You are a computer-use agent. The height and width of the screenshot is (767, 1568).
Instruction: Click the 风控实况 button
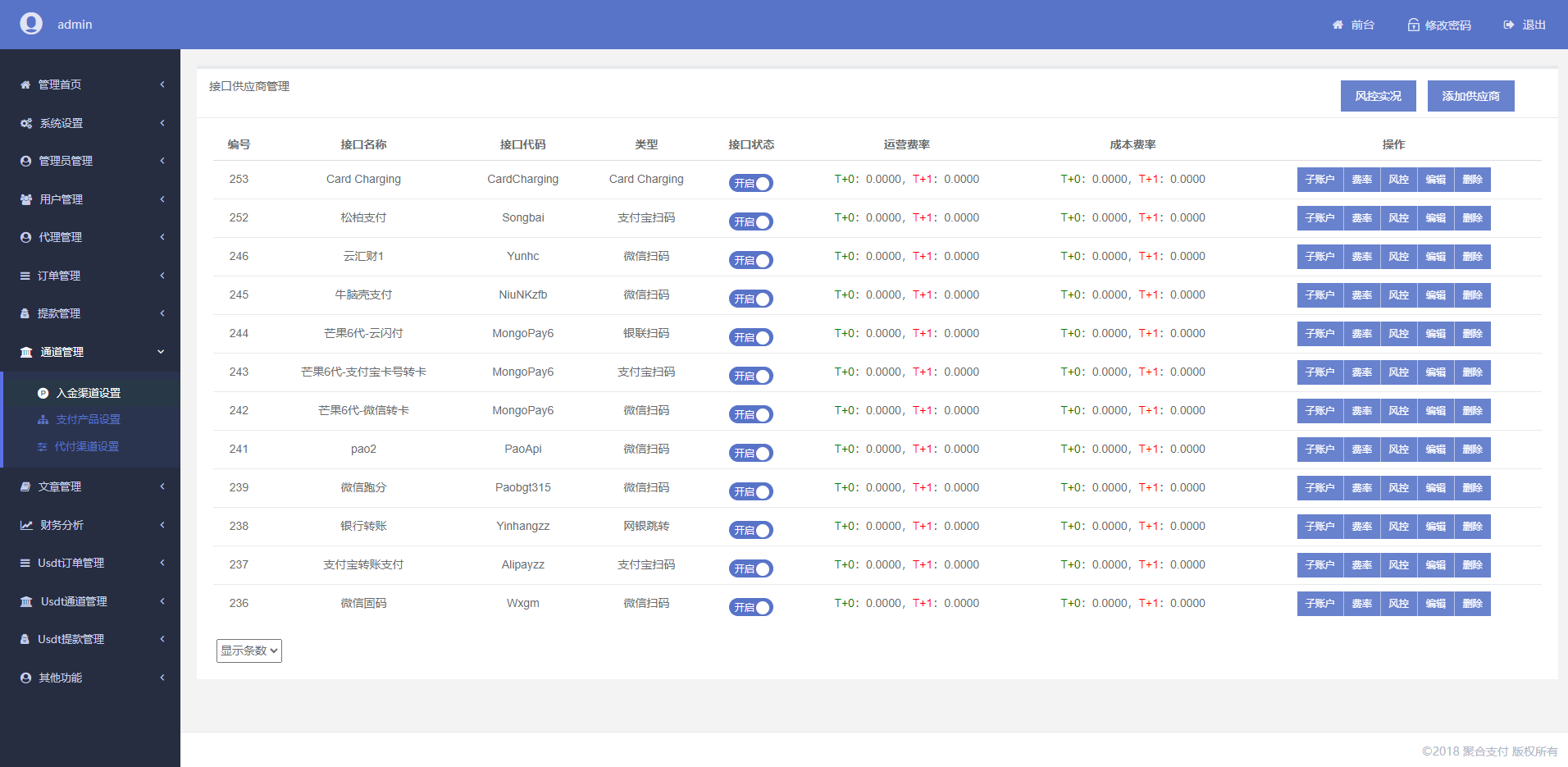click(x=1379, y=96)
